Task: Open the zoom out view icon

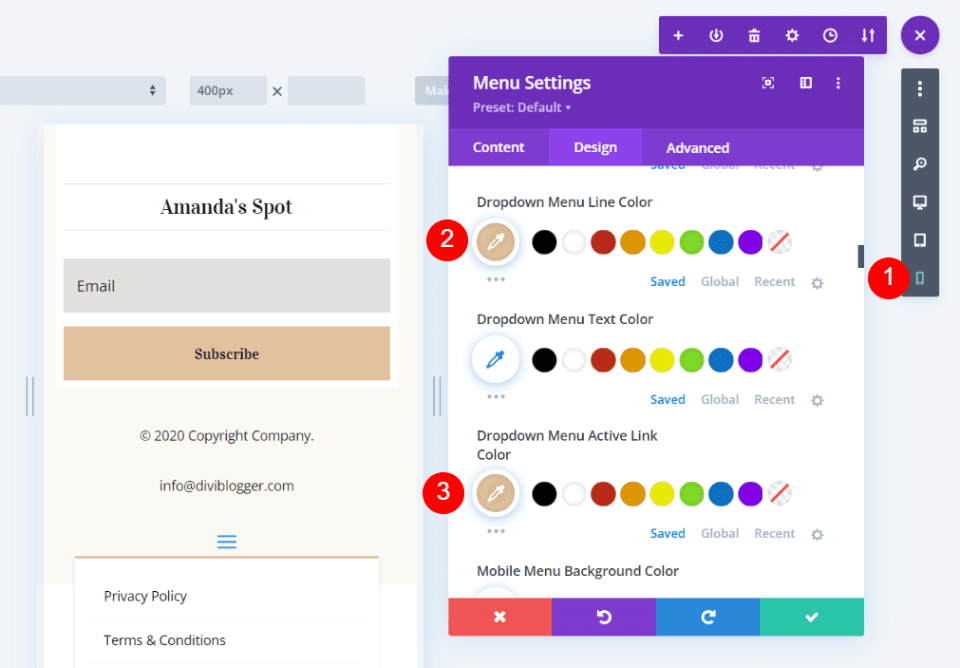Action: click(920, 163)
